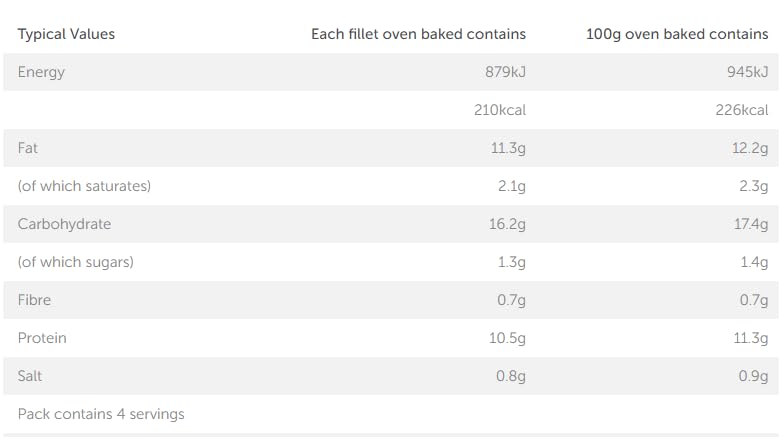Screen dimensions: 783x437
Task: Select the 226kcal value
Action: [x=742, y=110]
